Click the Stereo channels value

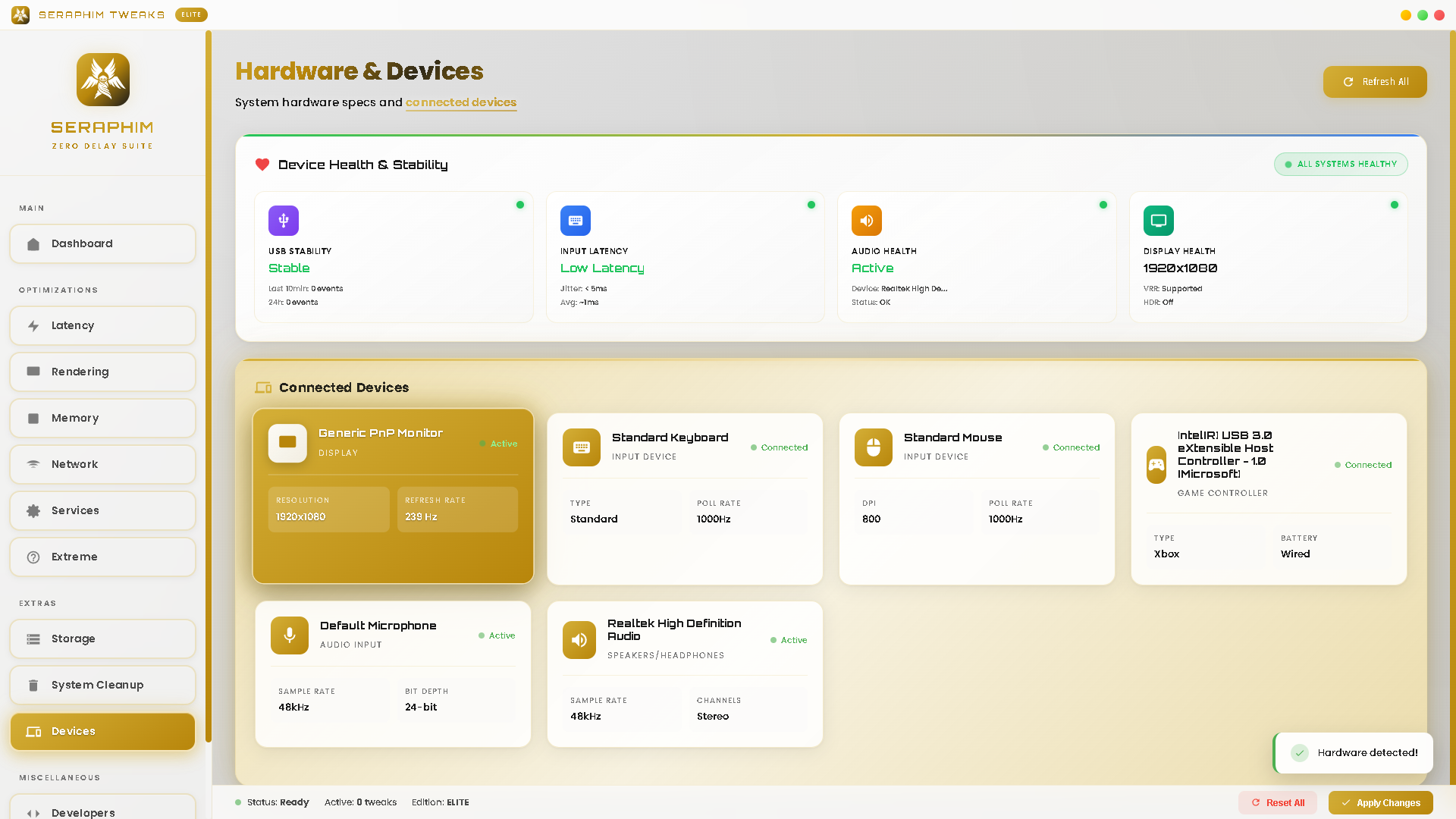pos(713,717)
